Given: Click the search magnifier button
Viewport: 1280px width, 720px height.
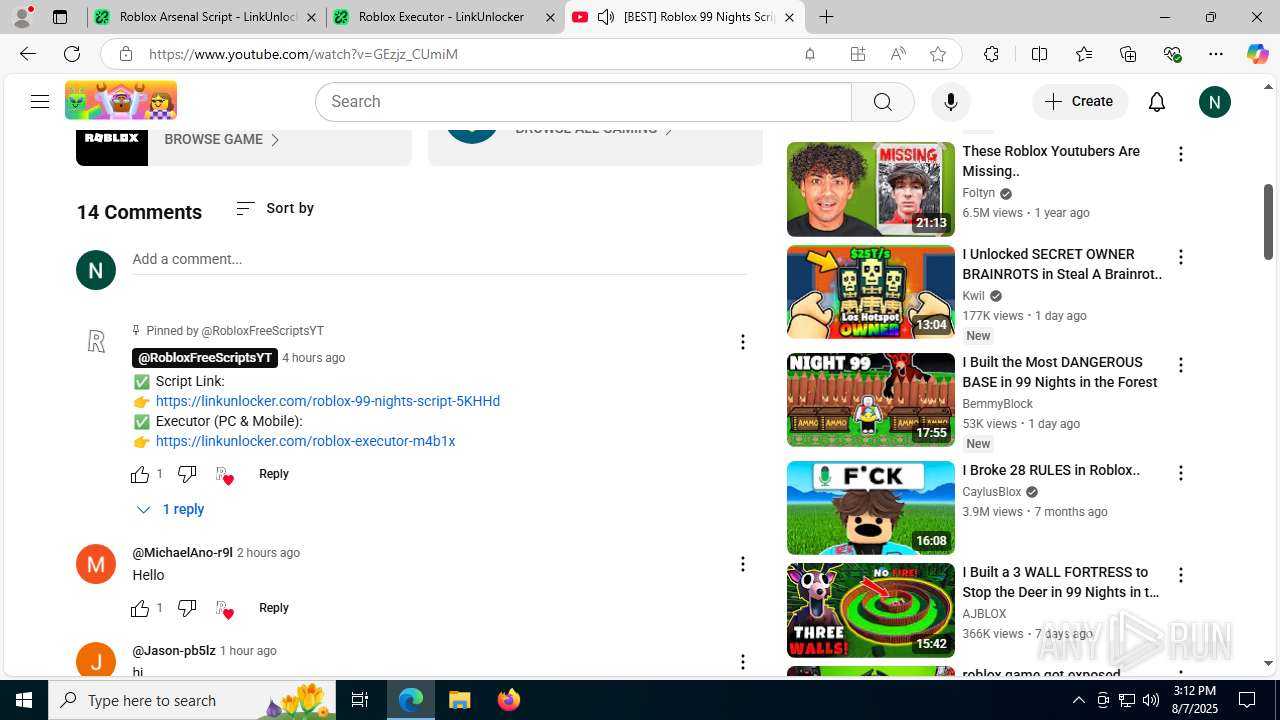Looking at the screenshot, I should click(x=882, y=102).
